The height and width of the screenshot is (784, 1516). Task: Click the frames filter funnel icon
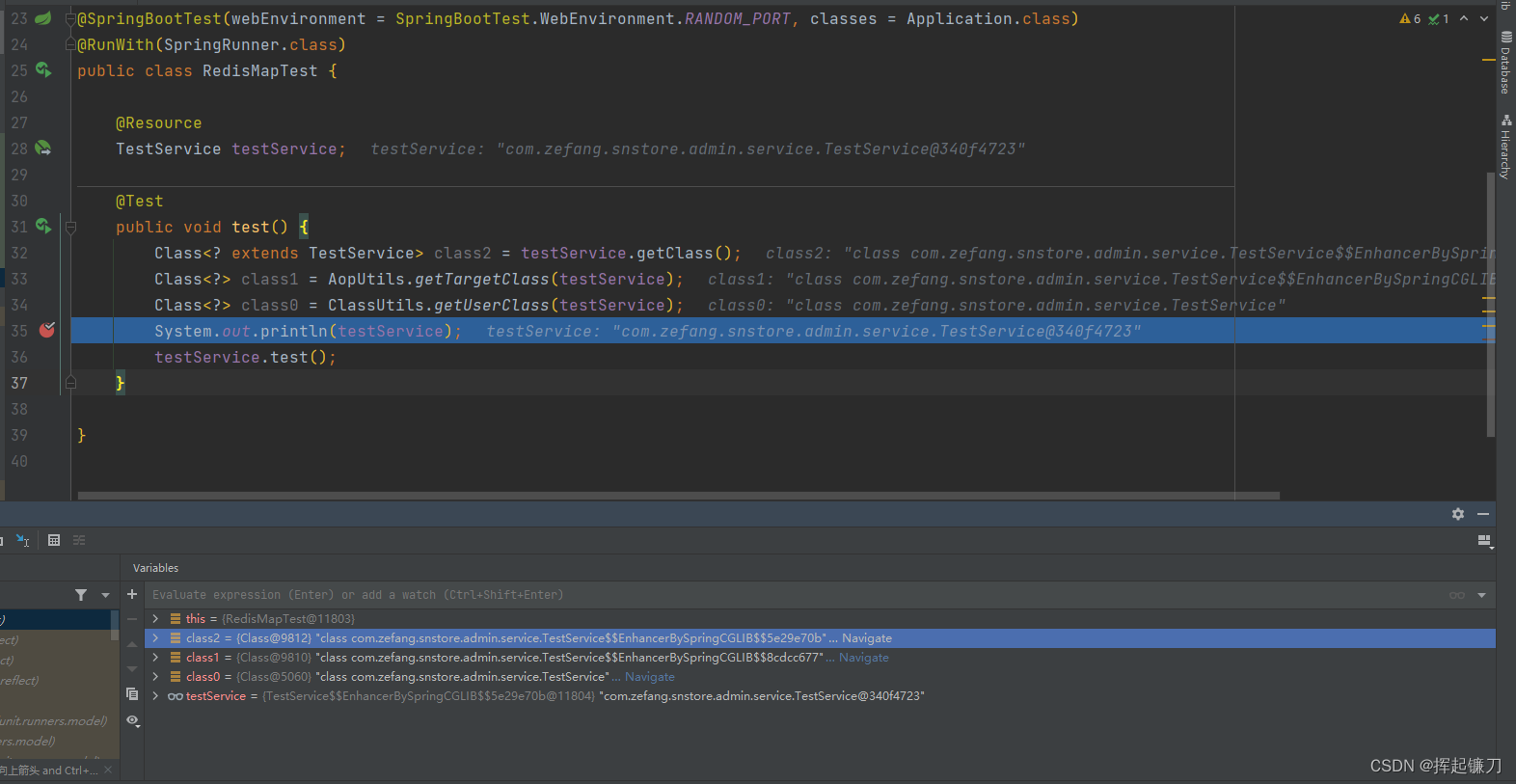tap(81, 595)
